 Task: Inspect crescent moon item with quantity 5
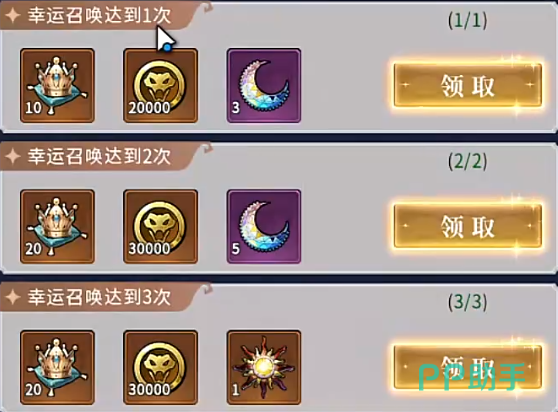[264, 227]
